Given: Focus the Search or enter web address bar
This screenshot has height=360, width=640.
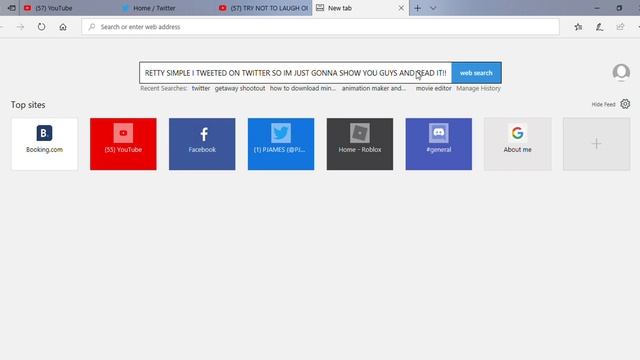Looking at the screenshot, I should point(320,27).
